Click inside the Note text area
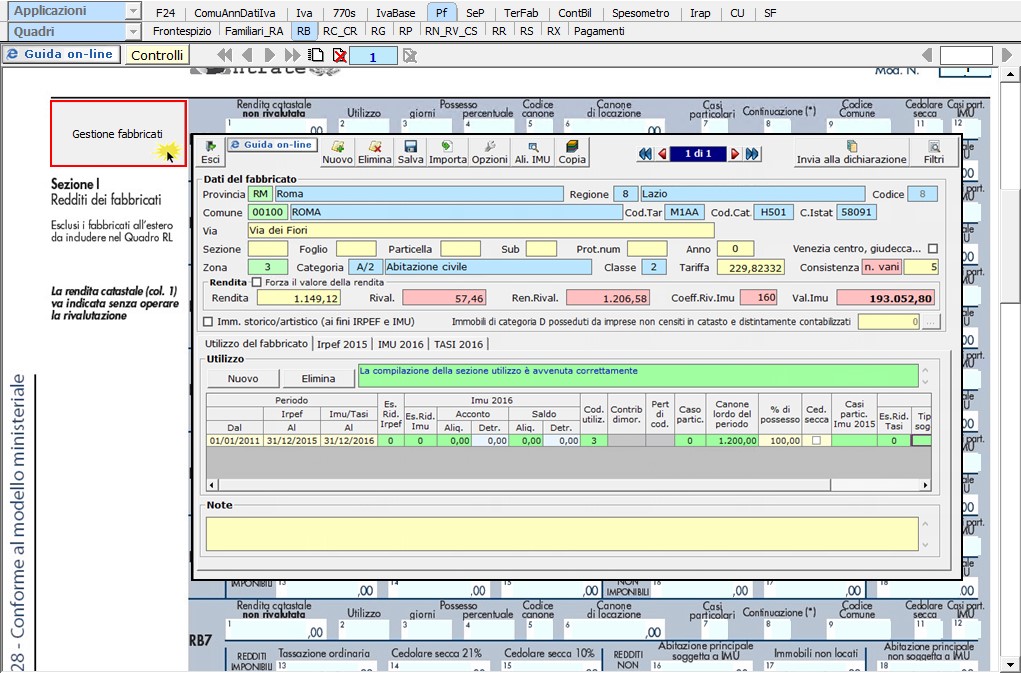The width and height of the screenshot is (1021, 673). click(x=562, y=534)
